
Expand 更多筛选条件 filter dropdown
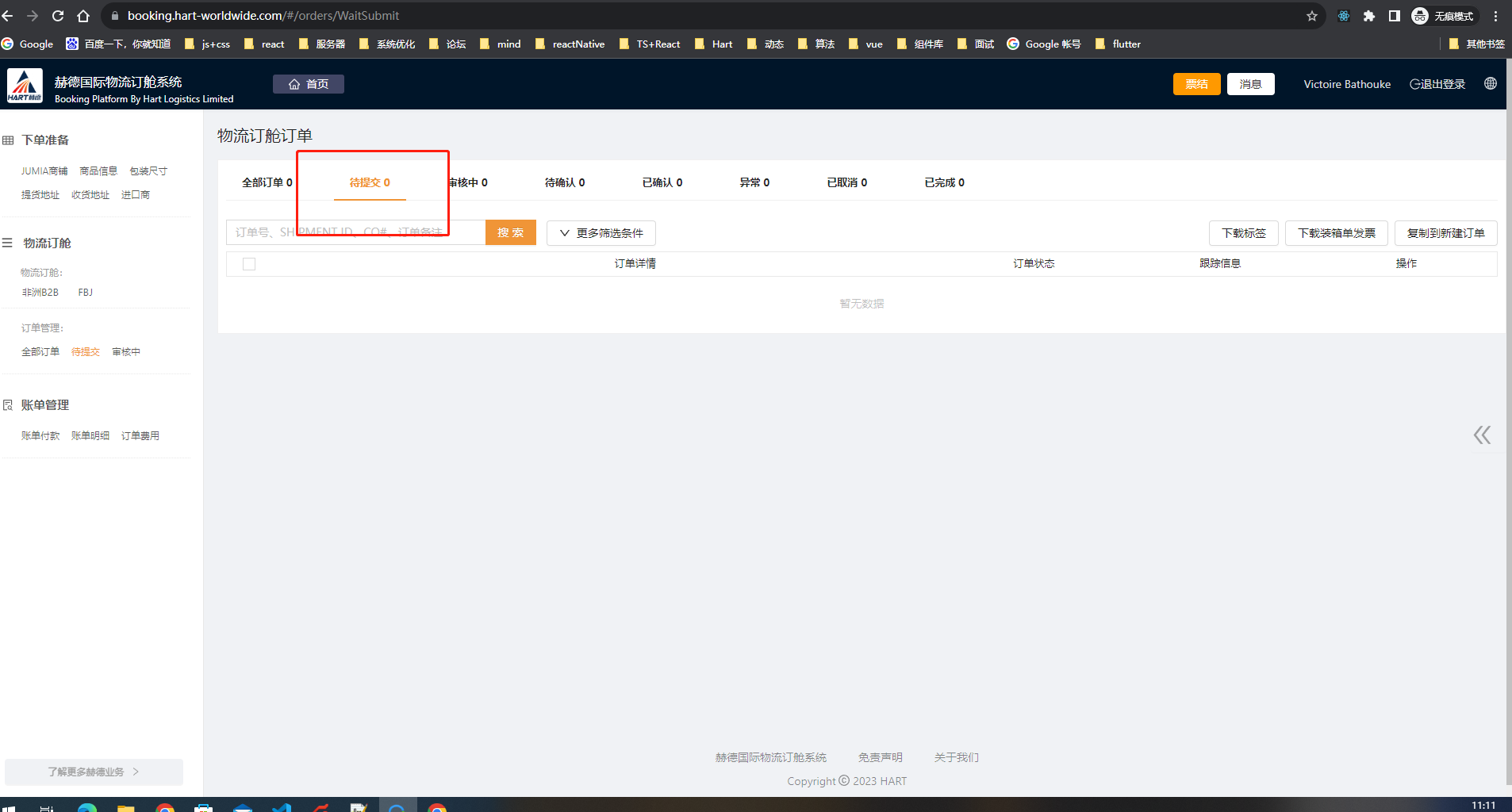601,233
